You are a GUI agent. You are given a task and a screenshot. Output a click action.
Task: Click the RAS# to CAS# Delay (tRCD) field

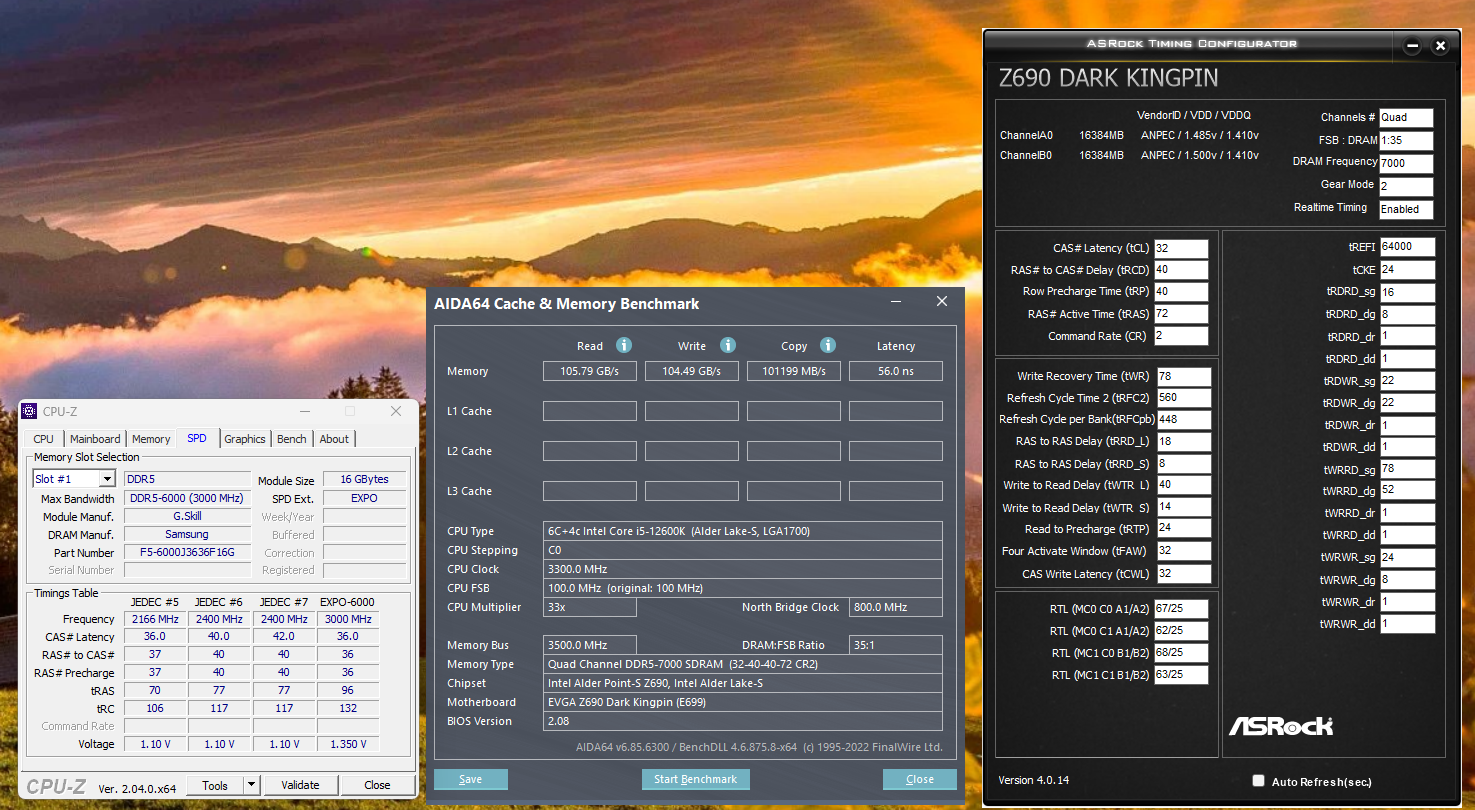coord(1181,270)
